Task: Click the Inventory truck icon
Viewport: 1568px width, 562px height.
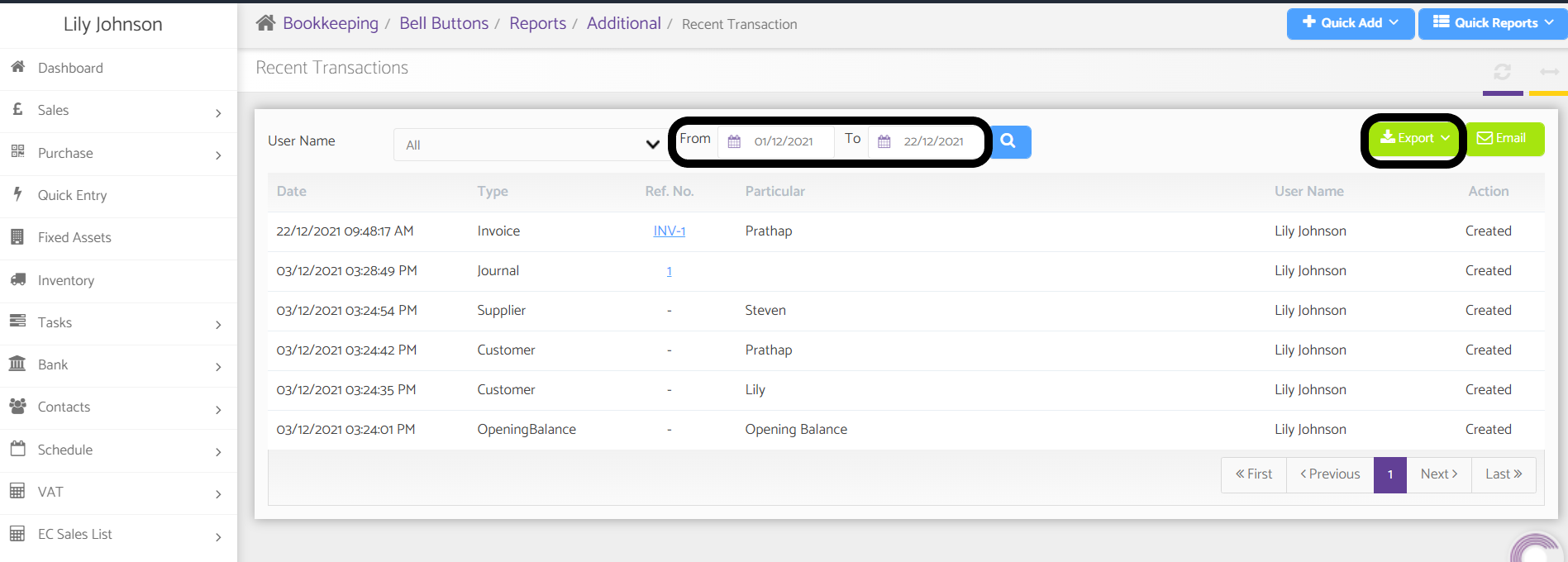Action: 17,279
